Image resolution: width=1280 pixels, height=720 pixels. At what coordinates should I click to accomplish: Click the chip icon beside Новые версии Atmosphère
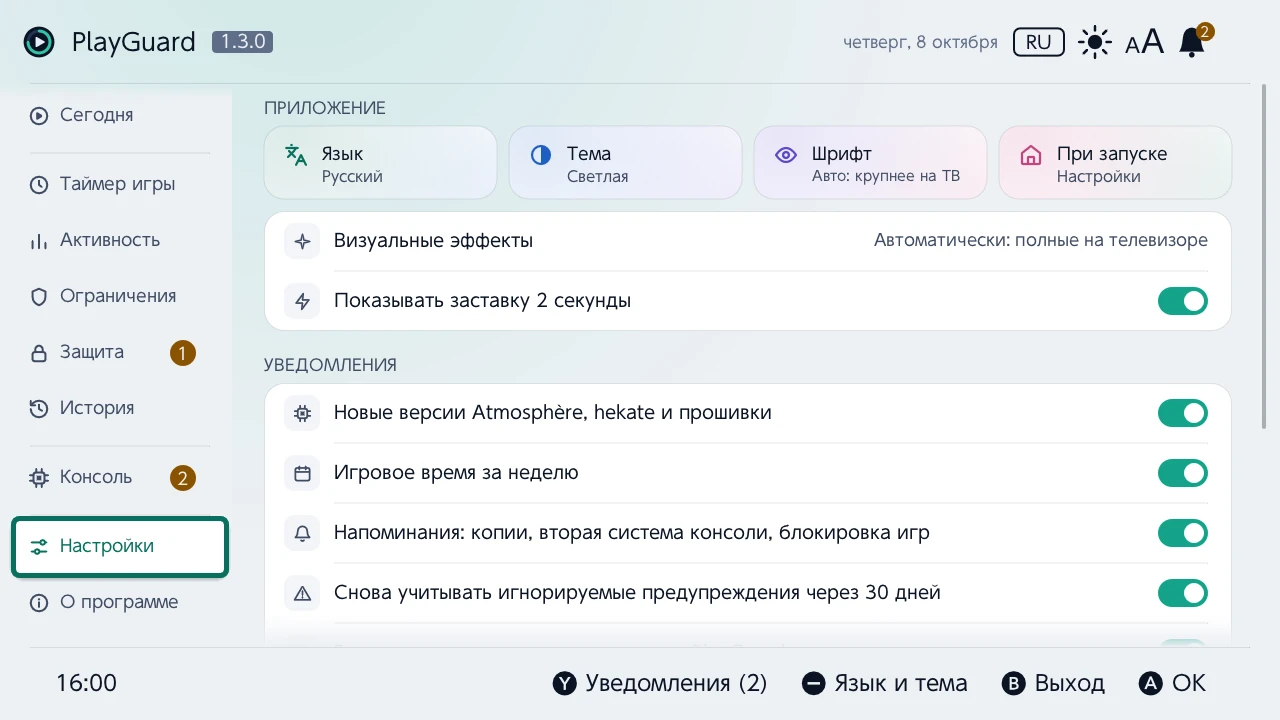302,413
